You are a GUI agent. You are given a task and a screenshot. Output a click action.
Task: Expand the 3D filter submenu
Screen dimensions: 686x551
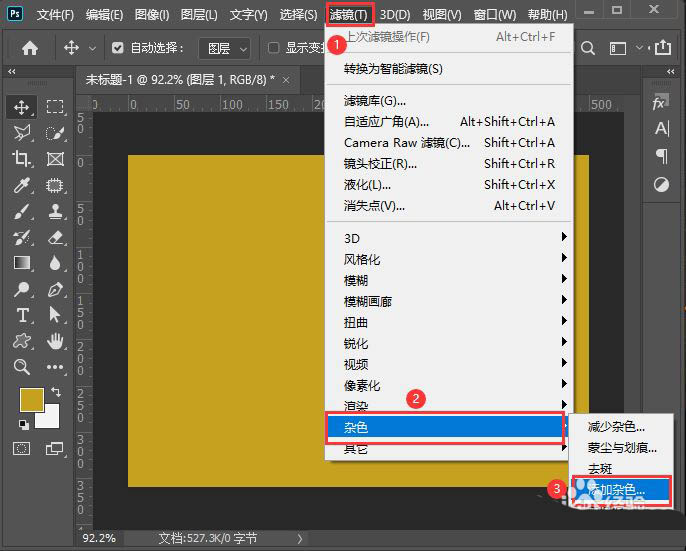point(449,238)
